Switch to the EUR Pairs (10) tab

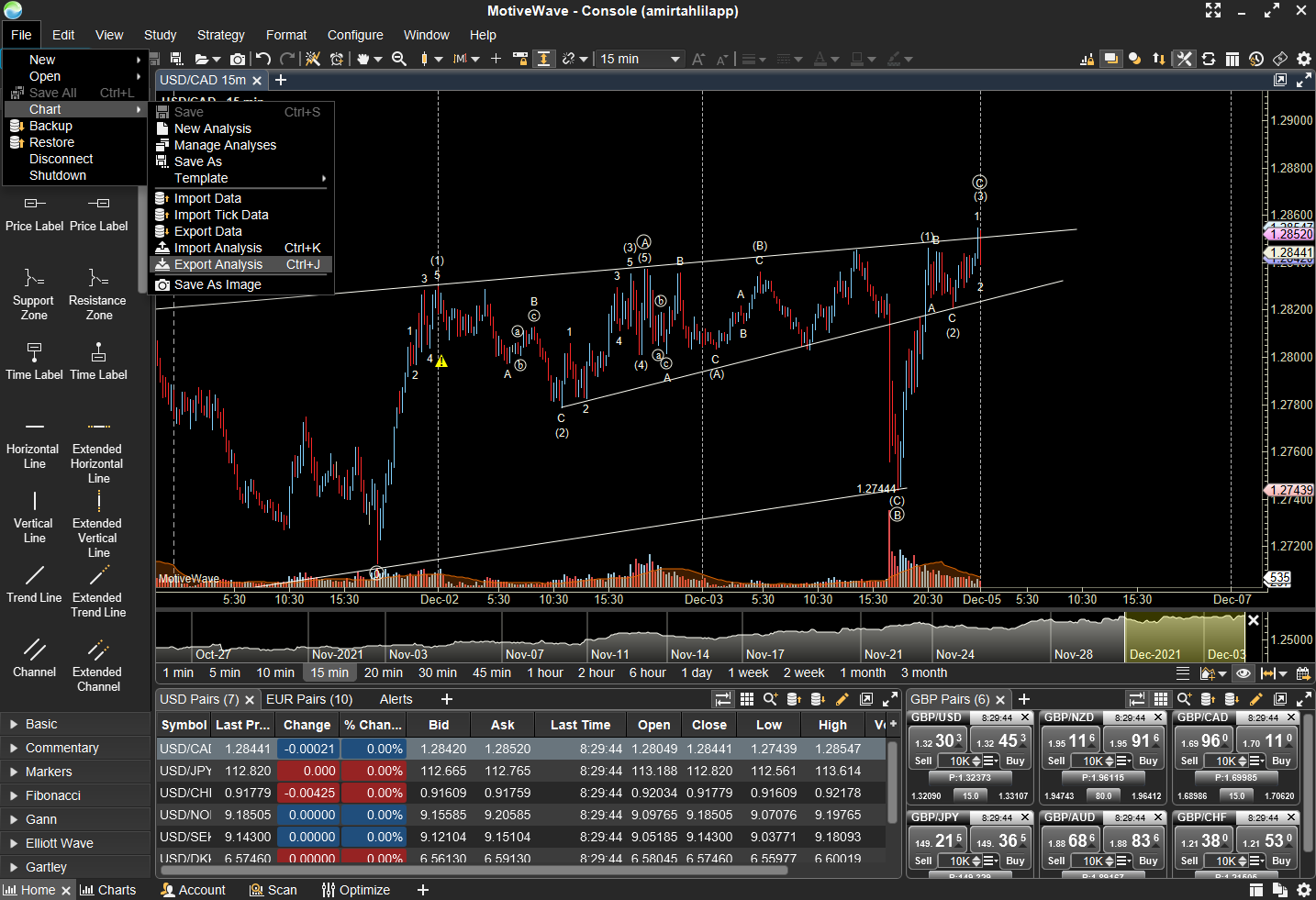(x=309, y=699)
